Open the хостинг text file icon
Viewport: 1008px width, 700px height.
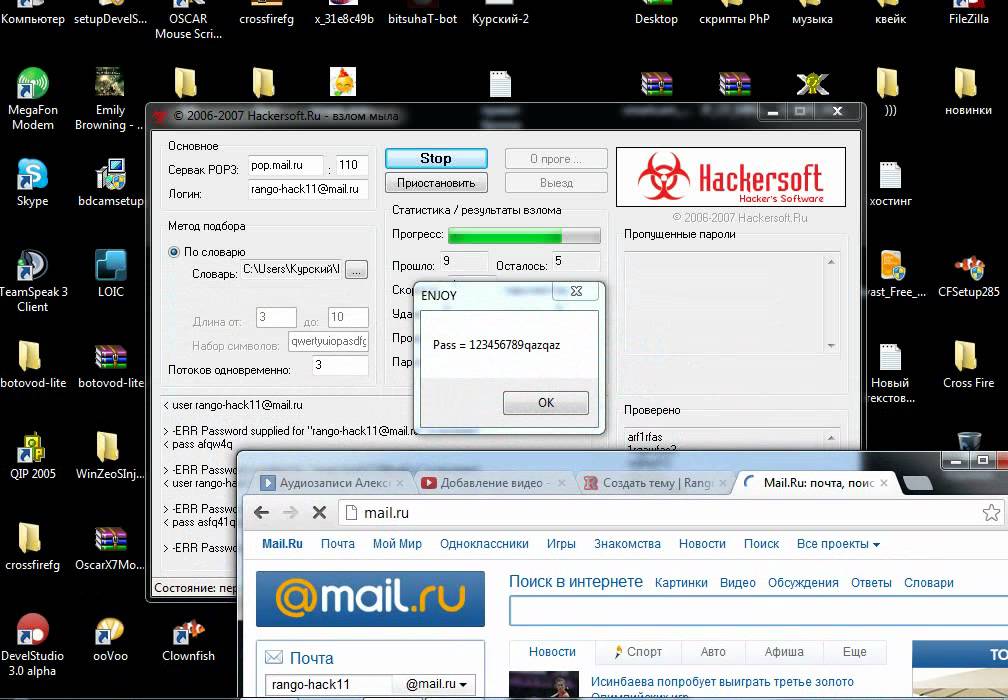tap(890, 183)
